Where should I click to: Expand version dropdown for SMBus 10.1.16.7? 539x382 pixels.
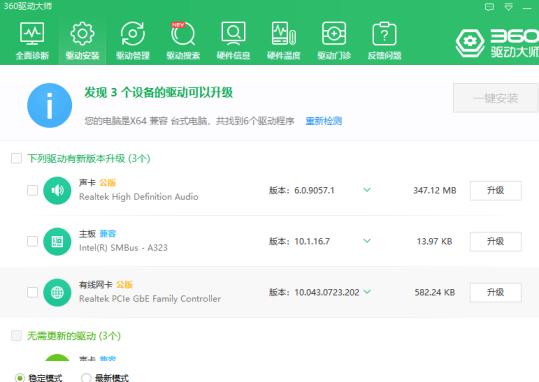(367, 241)
